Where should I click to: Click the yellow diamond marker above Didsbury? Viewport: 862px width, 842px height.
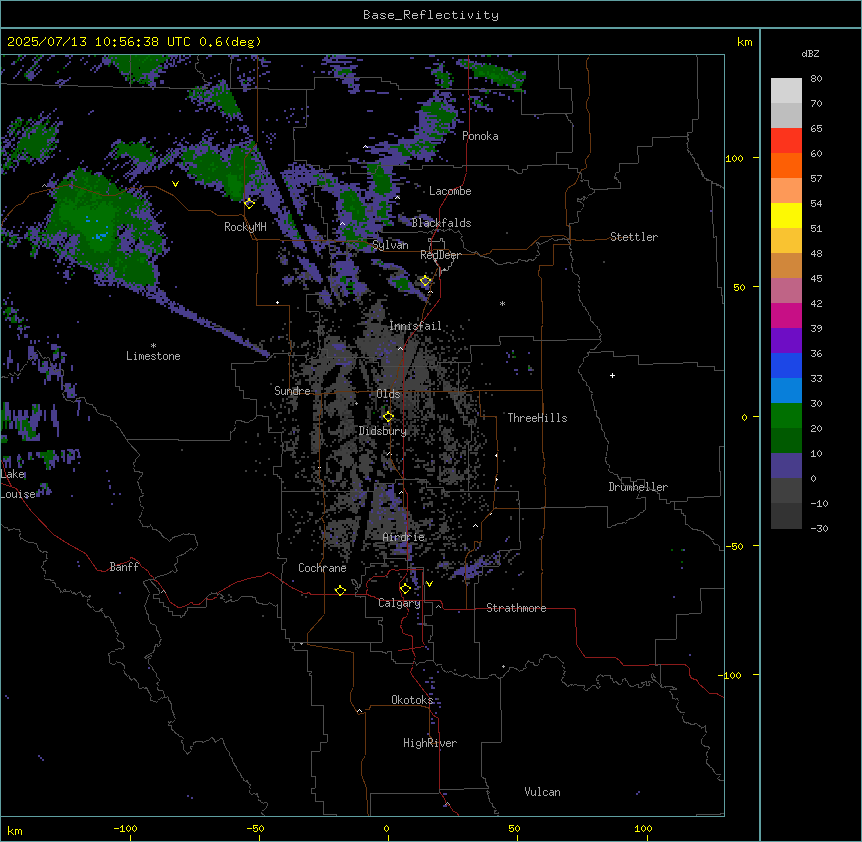pyautogui.click(x=388, y=416)
